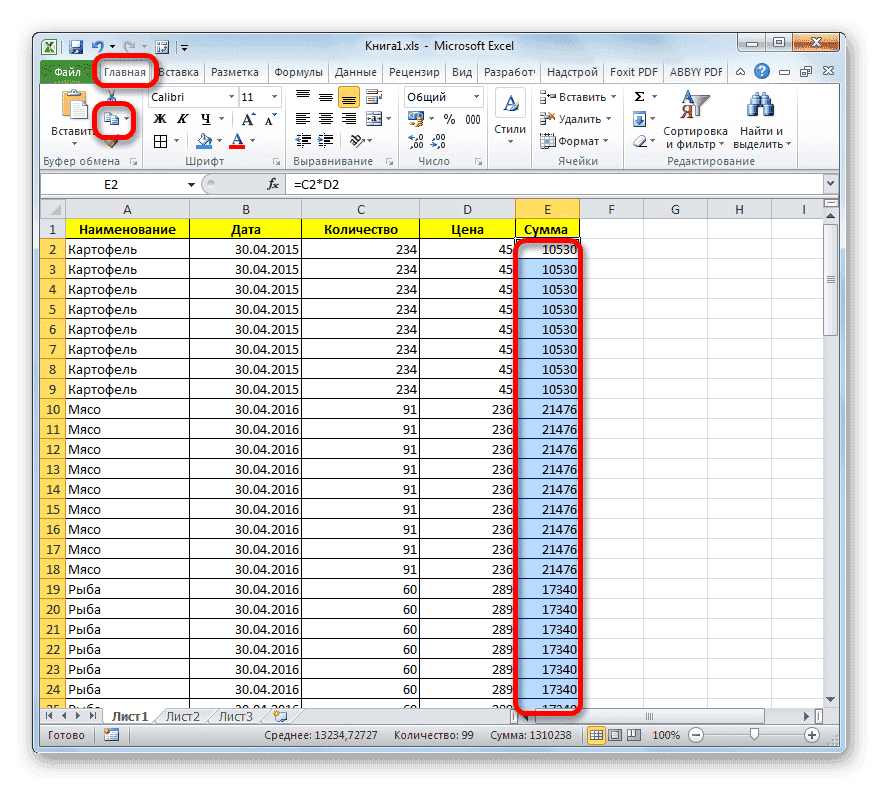Click the increase decimal places icon
This screenshot has width=879, height=786.
(x=414, y=140)
